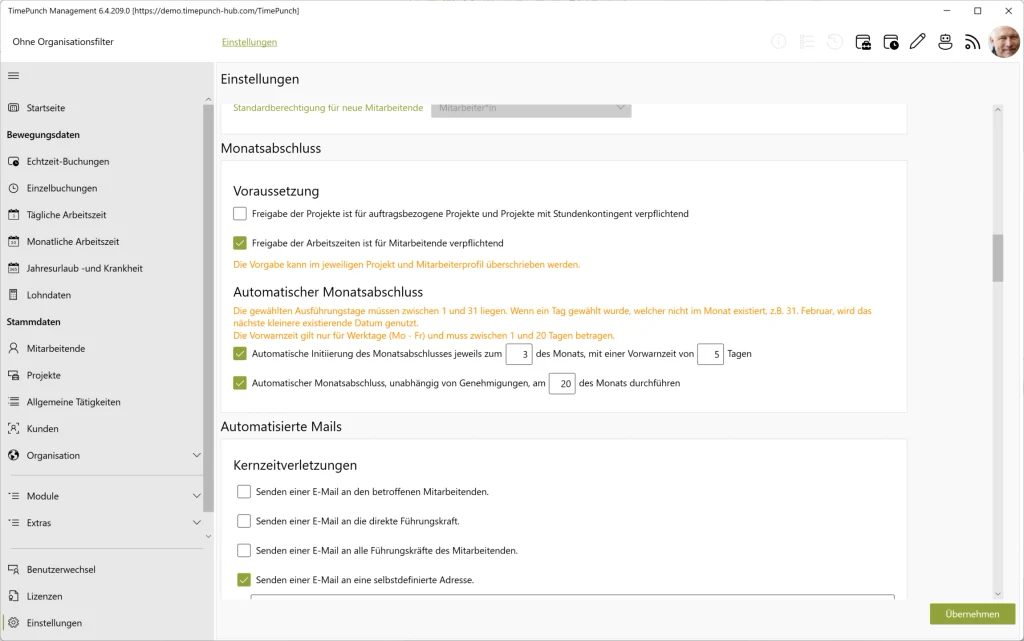Open the robot assistant toolbar icon
The width and height of the screenshot is (1024, 641).
[x=945, y=42]
